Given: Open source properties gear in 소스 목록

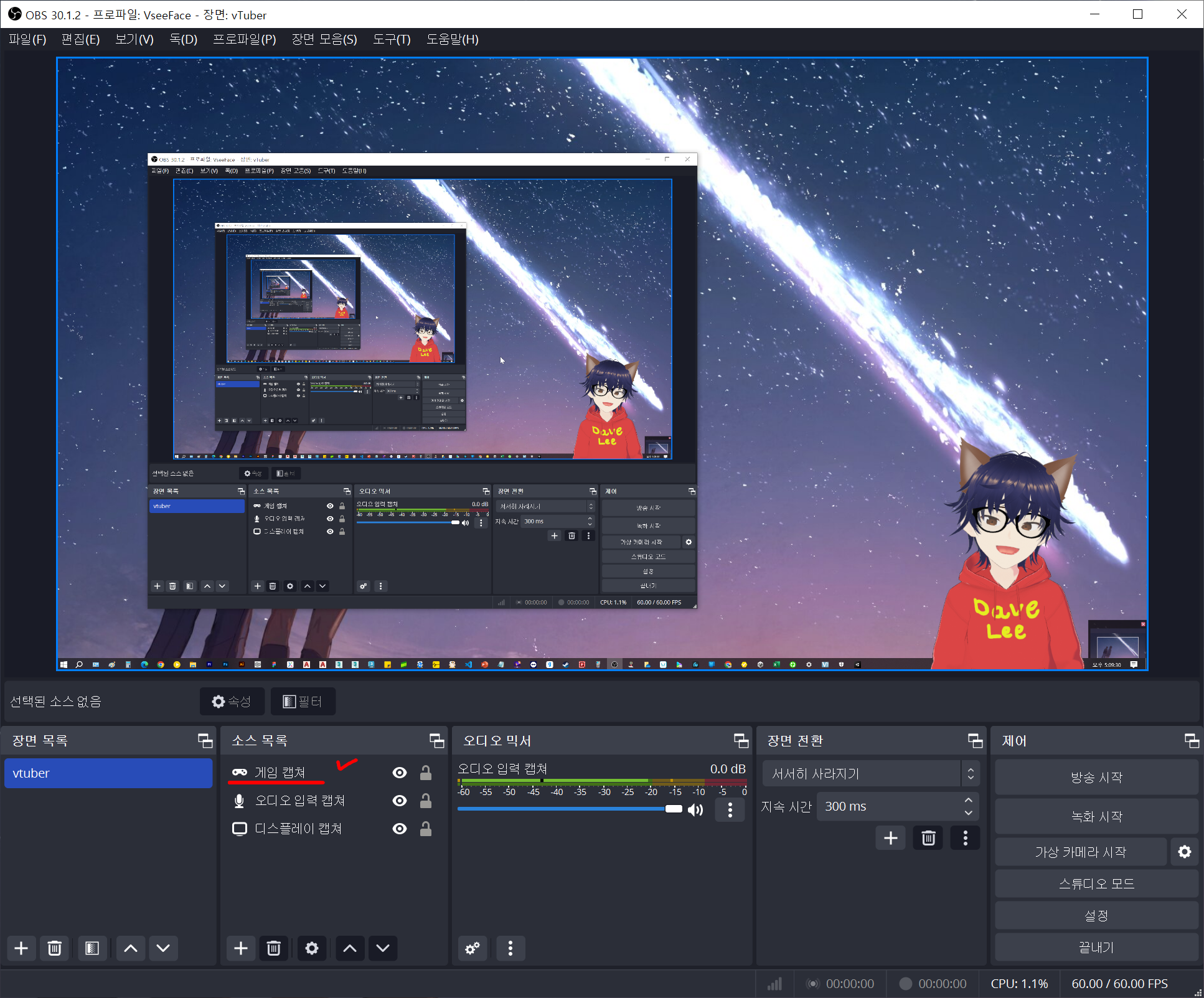Looking at the screenshot, I should click(x=312, y=948).
